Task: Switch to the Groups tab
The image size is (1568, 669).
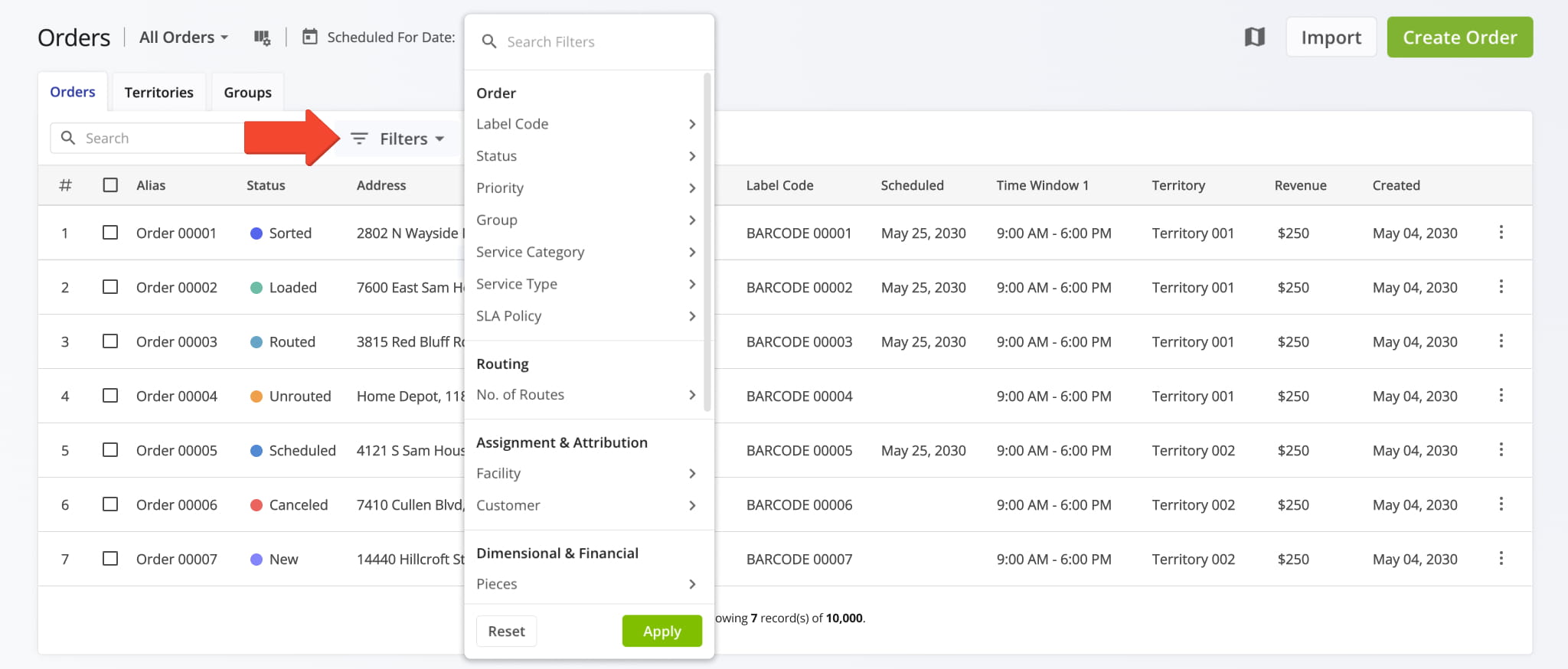Action: pyautogui.click(x=247, y=92)
